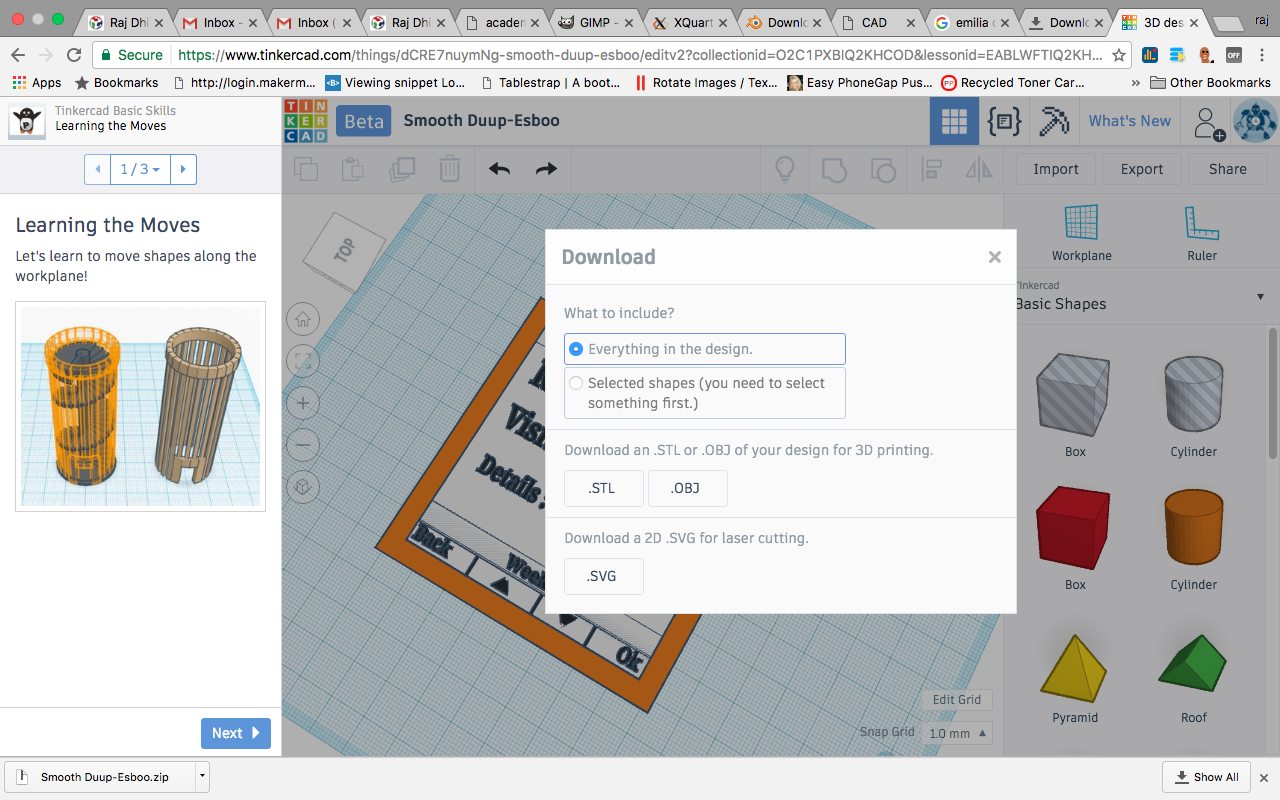Go to next lesson step arrow
Viewport: 1280px width, 800px height.
(183, 169)
